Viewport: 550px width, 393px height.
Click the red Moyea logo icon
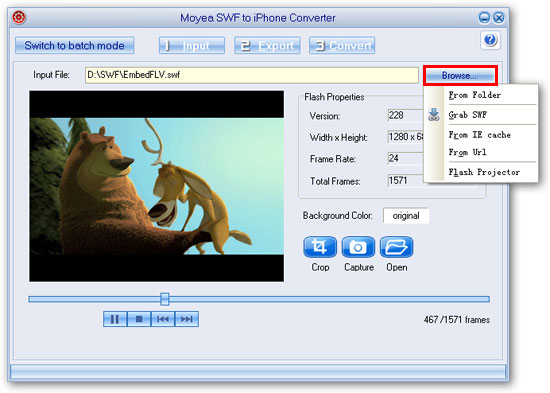coord(19,17)
